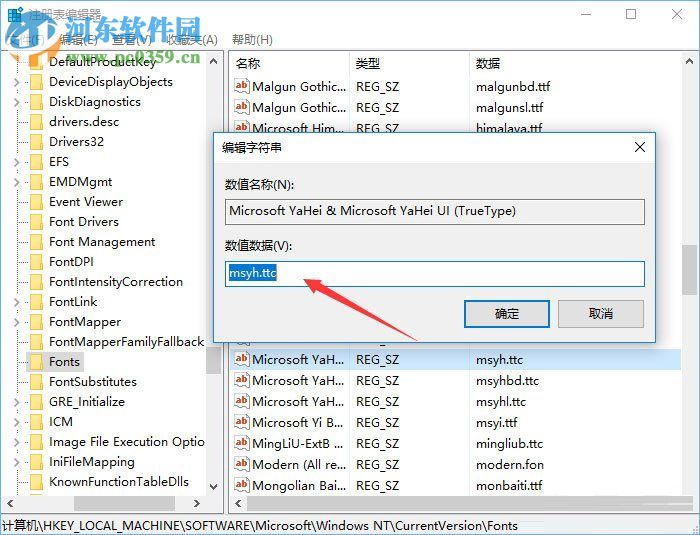Select the DeviceDisplayObjects tree item
The image size is (700, 535).
point(111,82)
